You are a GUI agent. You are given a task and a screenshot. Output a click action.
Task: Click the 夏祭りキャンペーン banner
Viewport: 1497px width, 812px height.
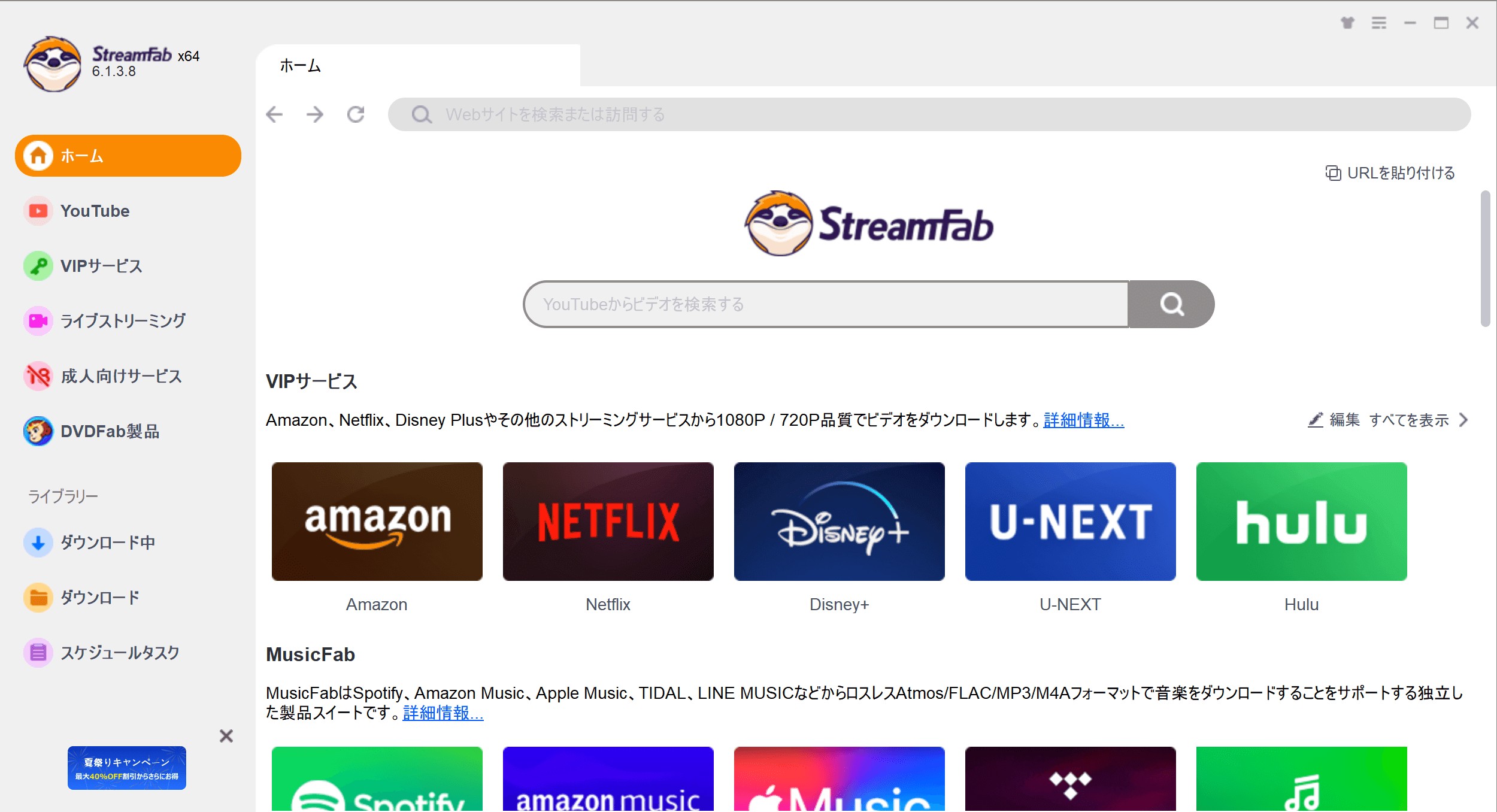(x=127, y=768)
